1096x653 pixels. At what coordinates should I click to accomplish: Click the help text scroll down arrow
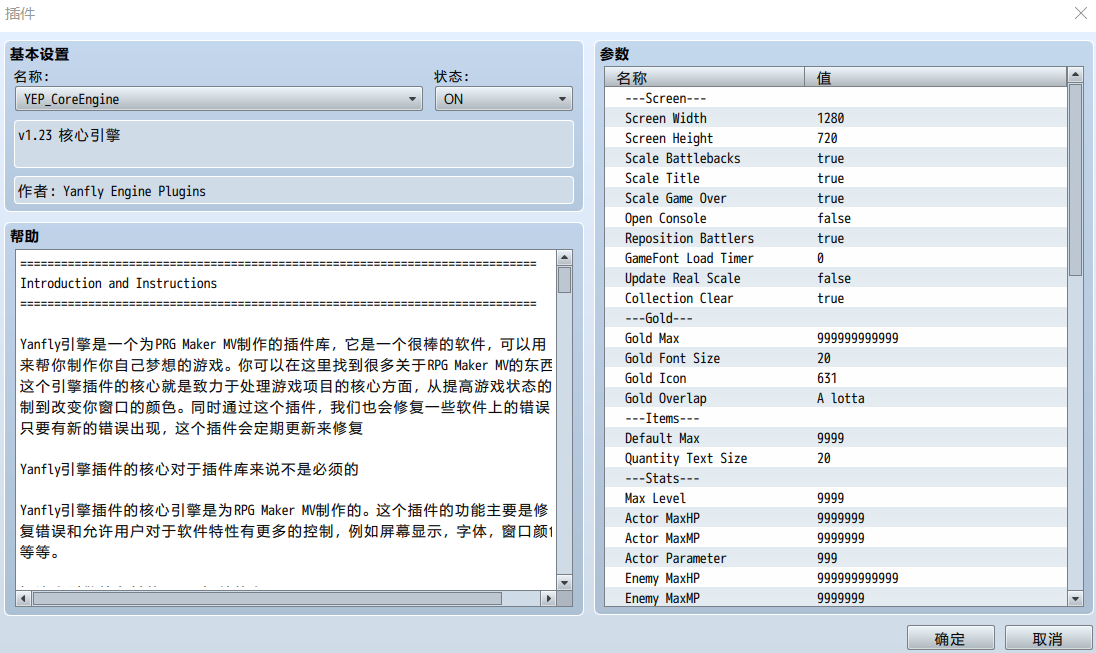565,582
